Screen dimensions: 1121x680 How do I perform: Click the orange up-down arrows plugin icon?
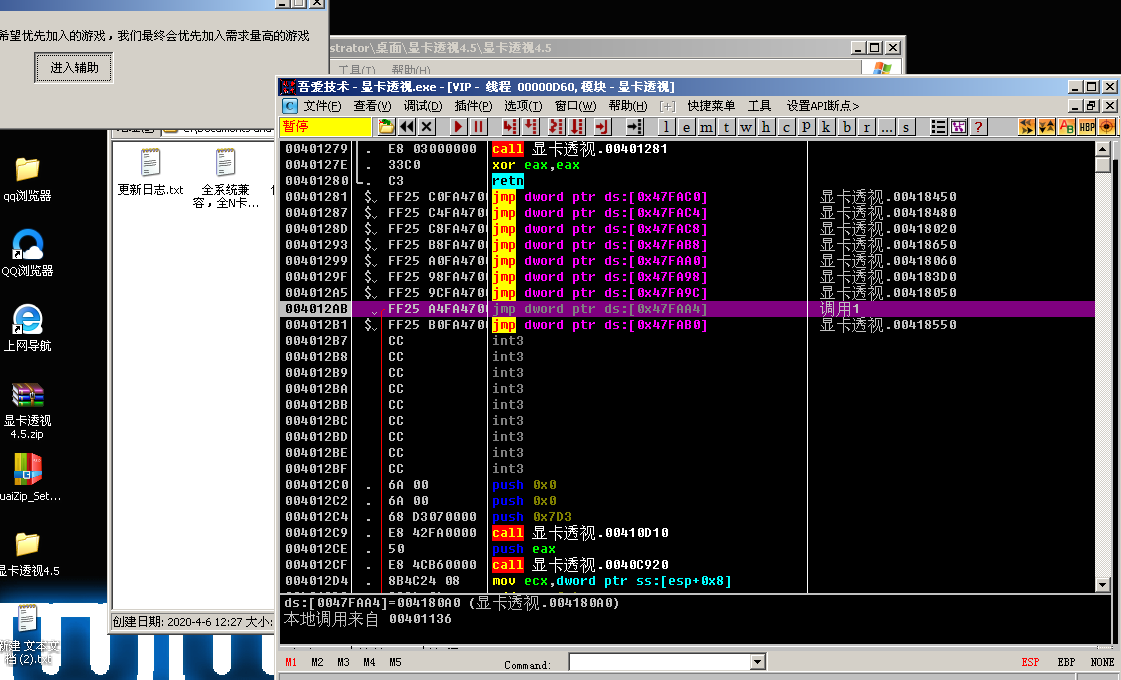click(1047, 127)
